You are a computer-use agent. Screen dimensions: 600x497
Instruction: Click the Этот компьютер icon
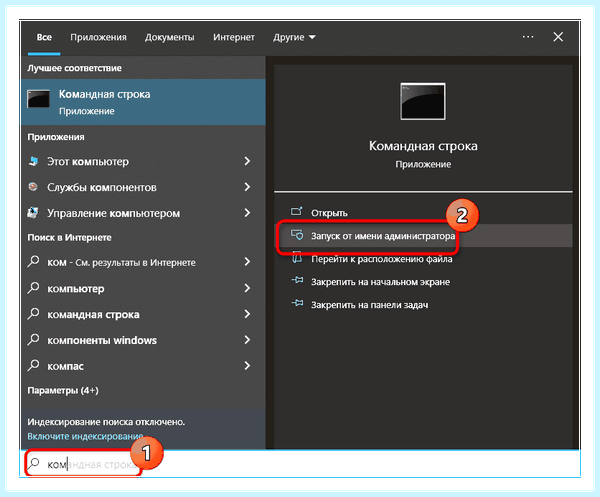33,161
